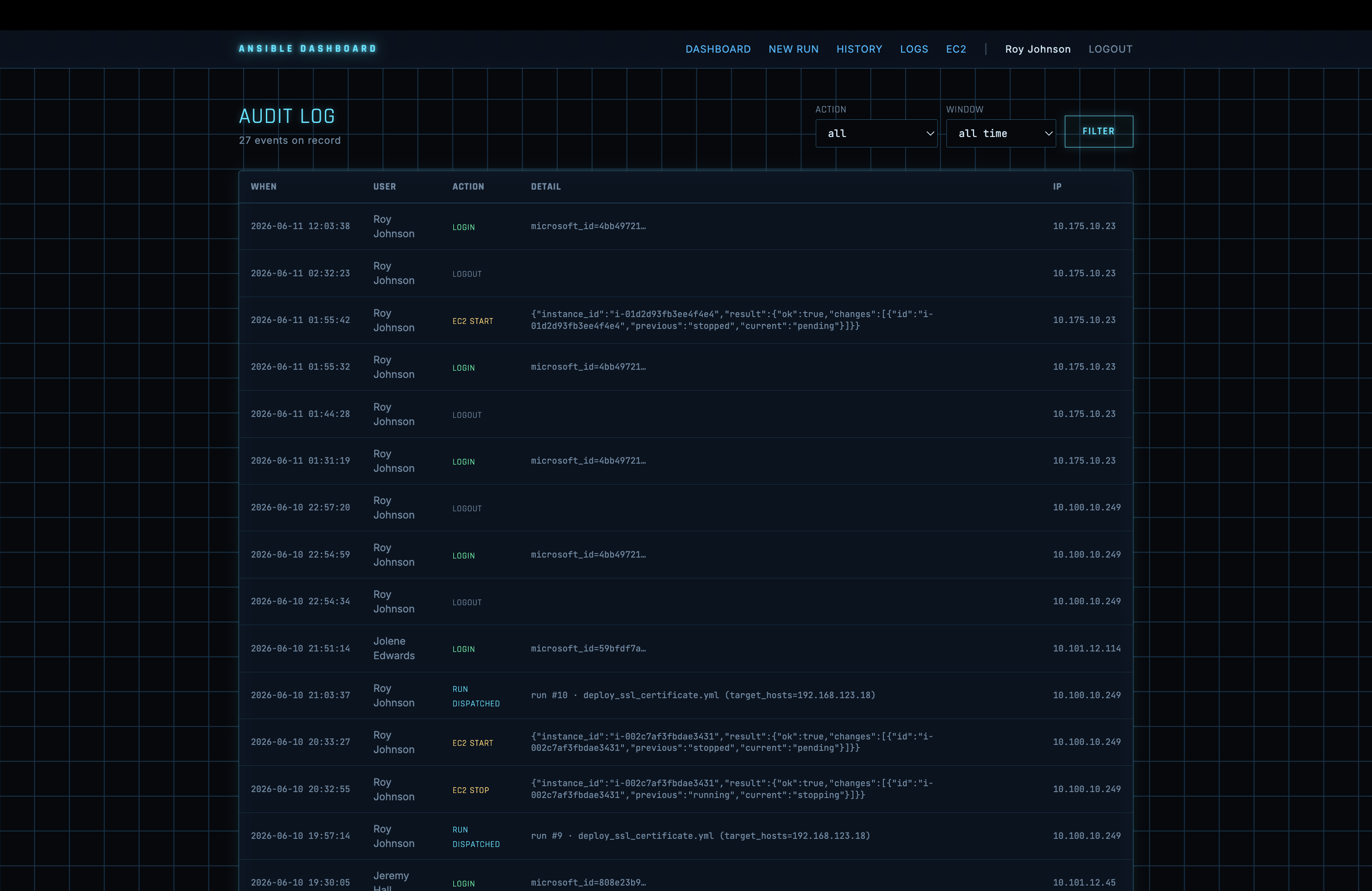Click RUN DISPATCHED tag for run #9
This screenshot has height=891, width=1372.
click(x=476, y=837)
